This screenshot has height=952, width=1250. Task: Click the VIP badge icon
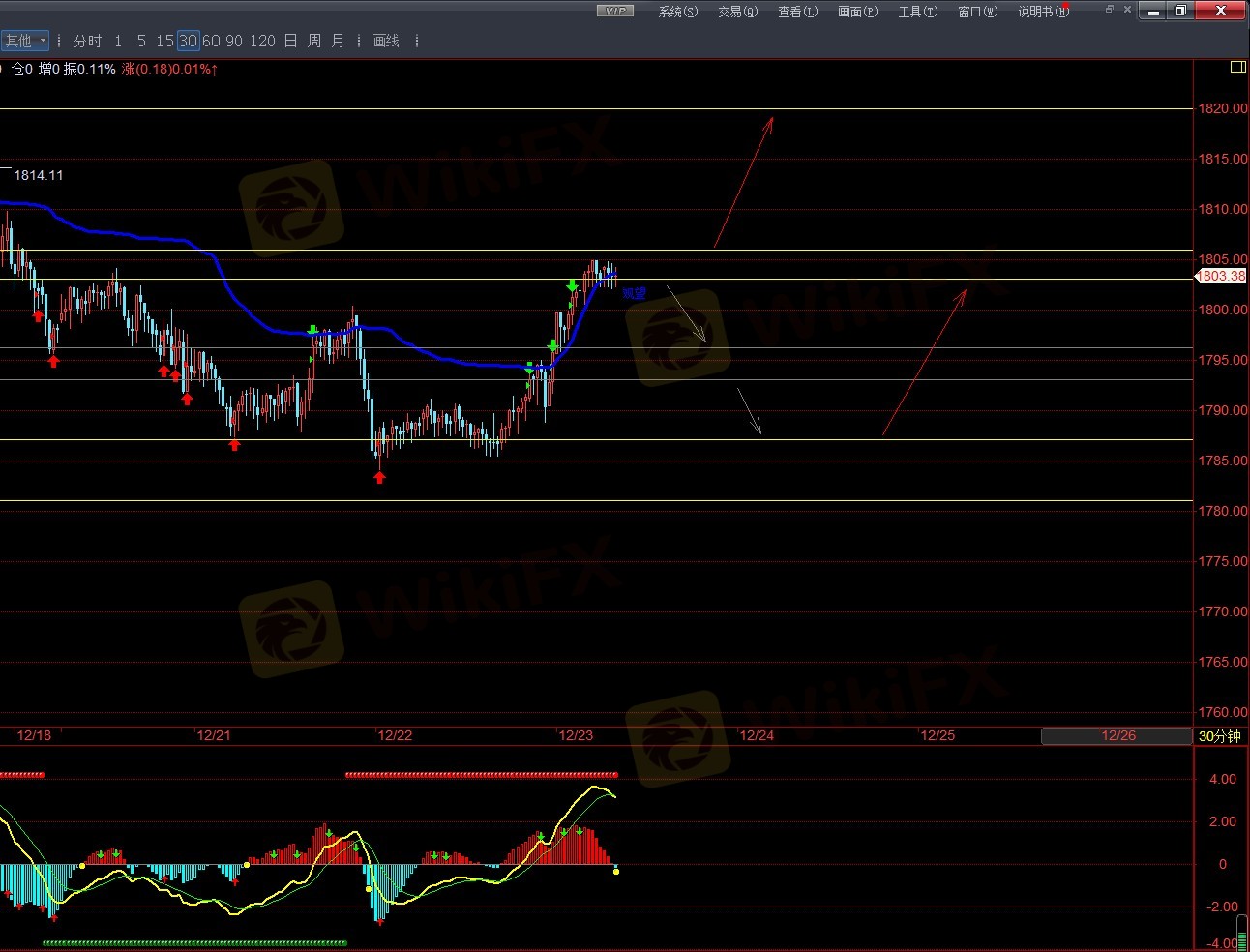[x=614, y=11]
